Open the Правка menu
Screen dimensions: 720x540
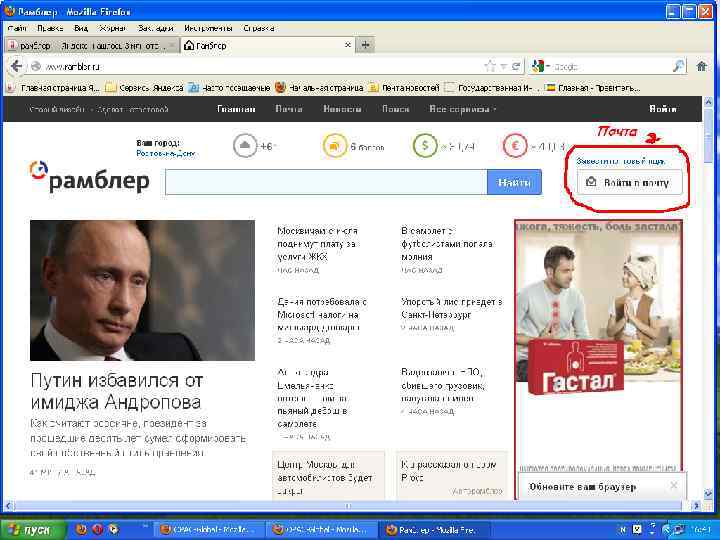50,28
